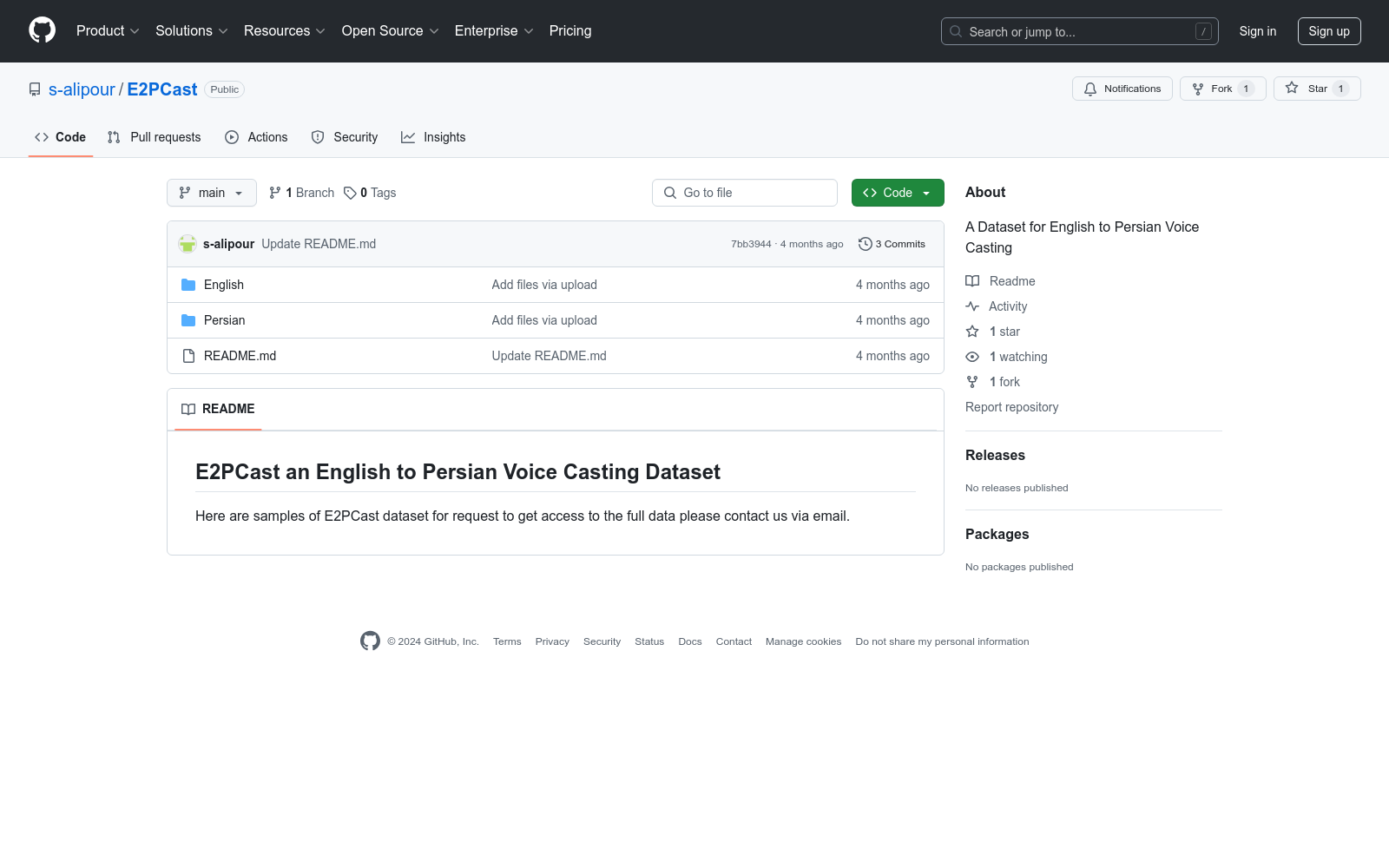Switch to the Security tab

[345, 137]
